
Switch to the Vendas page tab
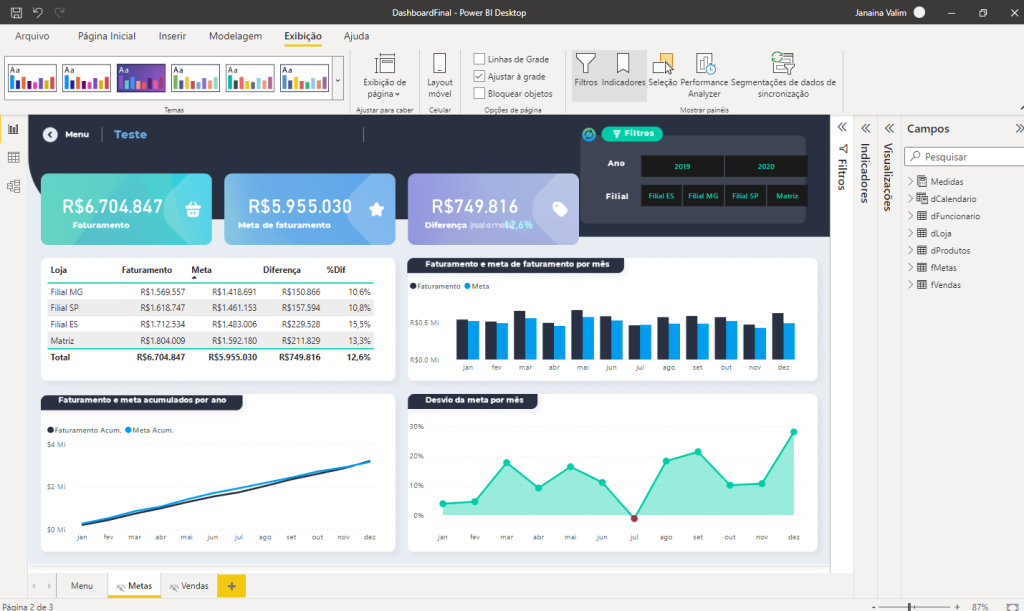pyautogui.click(x=189, y=586)
